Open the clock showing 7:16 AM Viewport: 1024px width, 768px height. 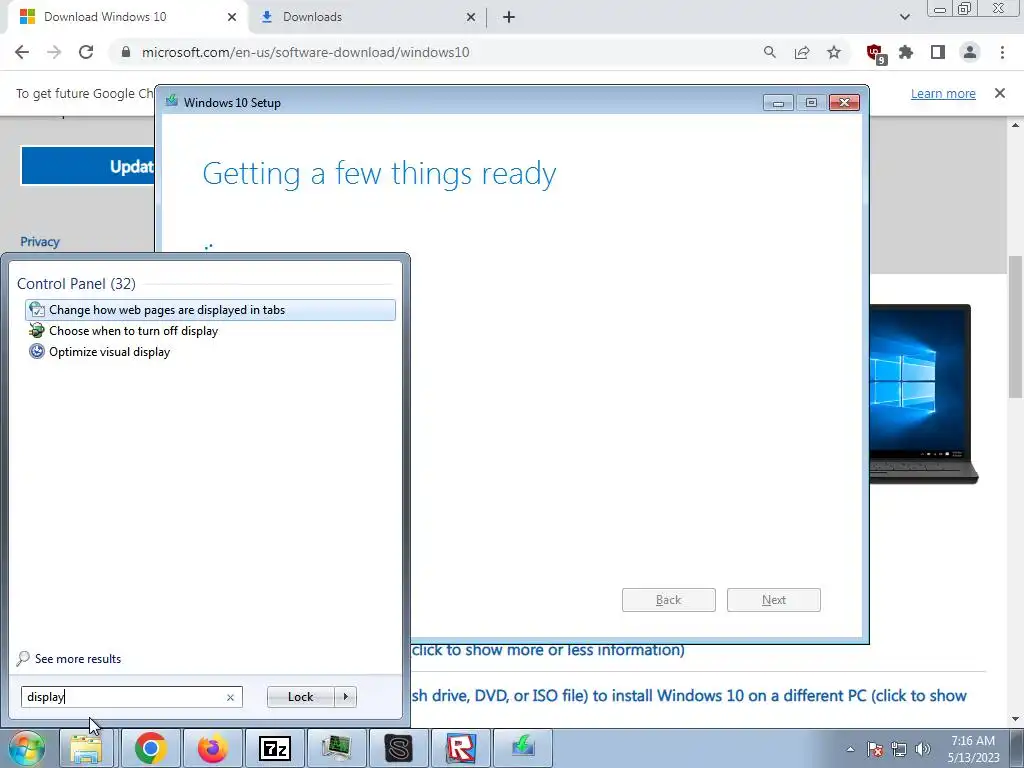973,749
